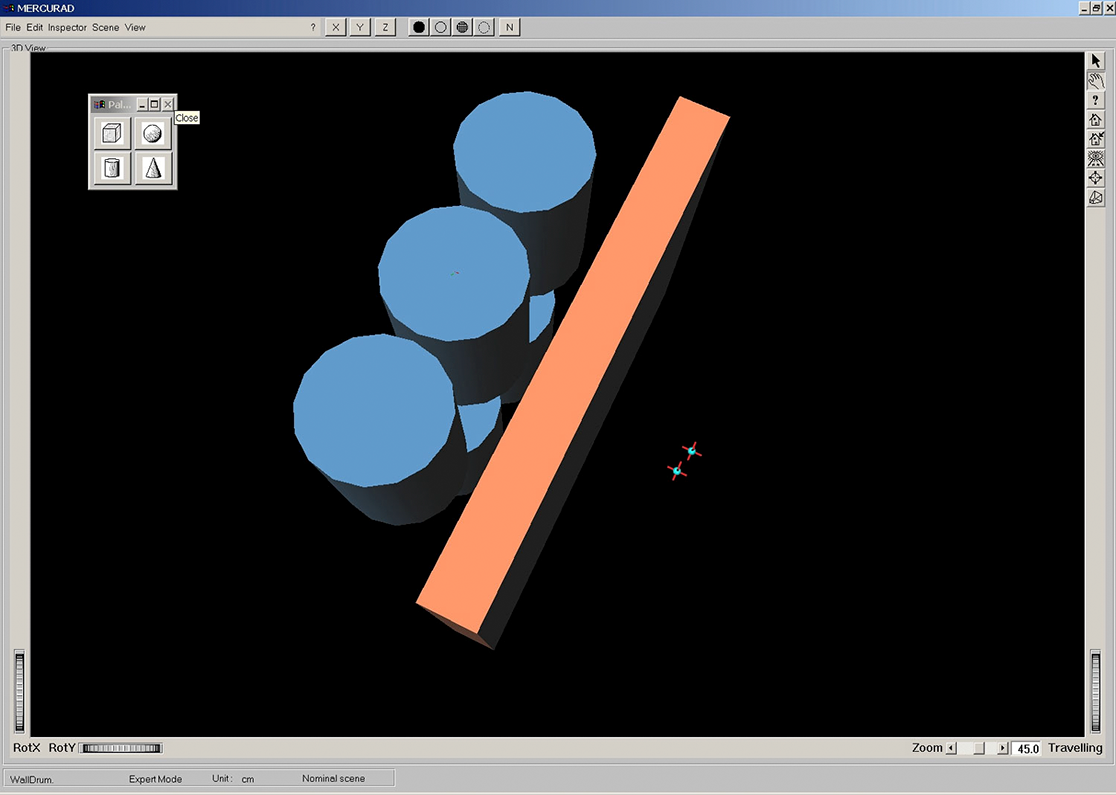Click the Zoom label

pos(927,748)
